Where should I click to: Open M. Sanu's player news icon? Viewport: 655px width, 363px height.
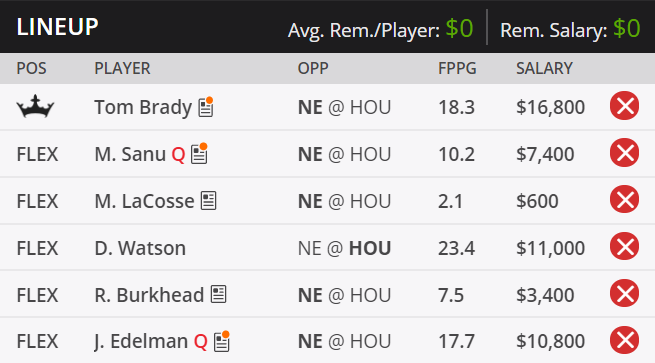click(x=199, y=154)
